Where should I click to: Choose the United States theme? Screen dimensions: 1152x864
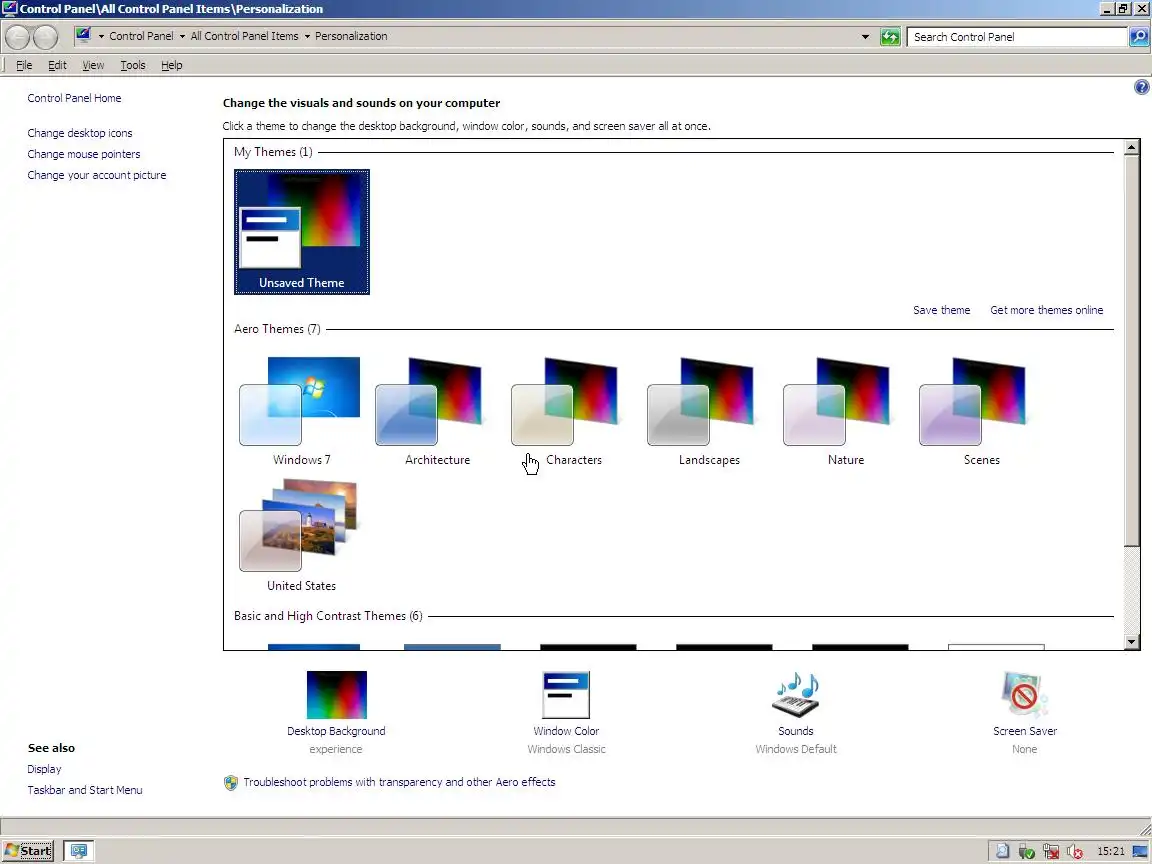point(301,536)
